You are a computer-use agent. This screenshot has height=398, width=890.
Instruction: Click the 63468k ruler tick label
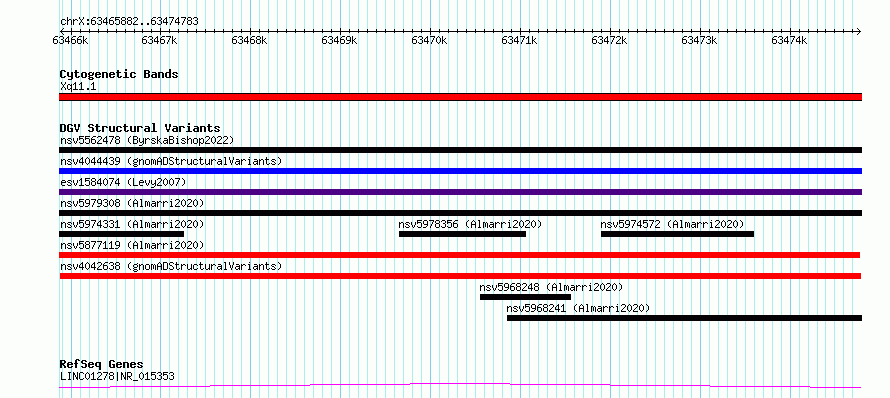click(x=250, y=40)
